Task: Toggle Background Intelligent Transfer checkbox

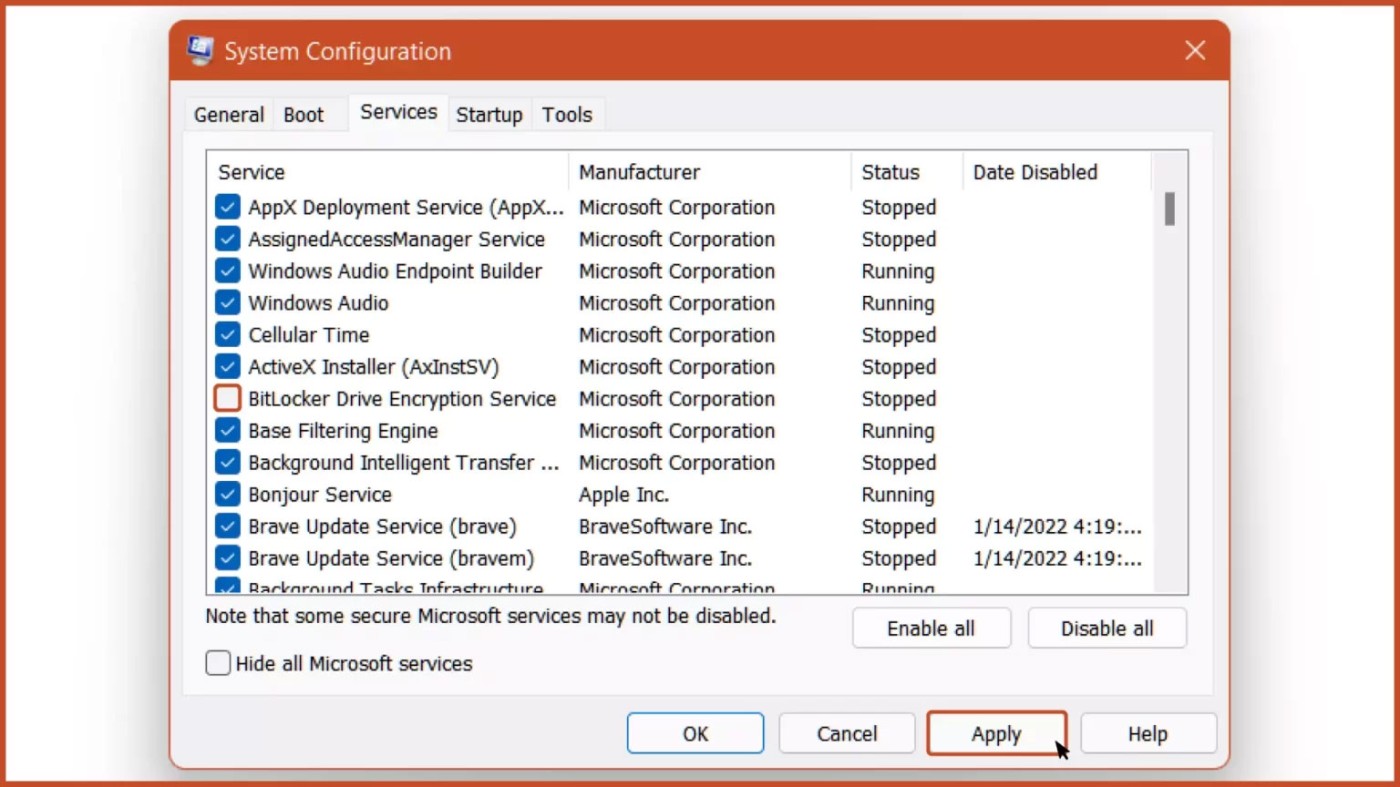Action: coord(228,463)
